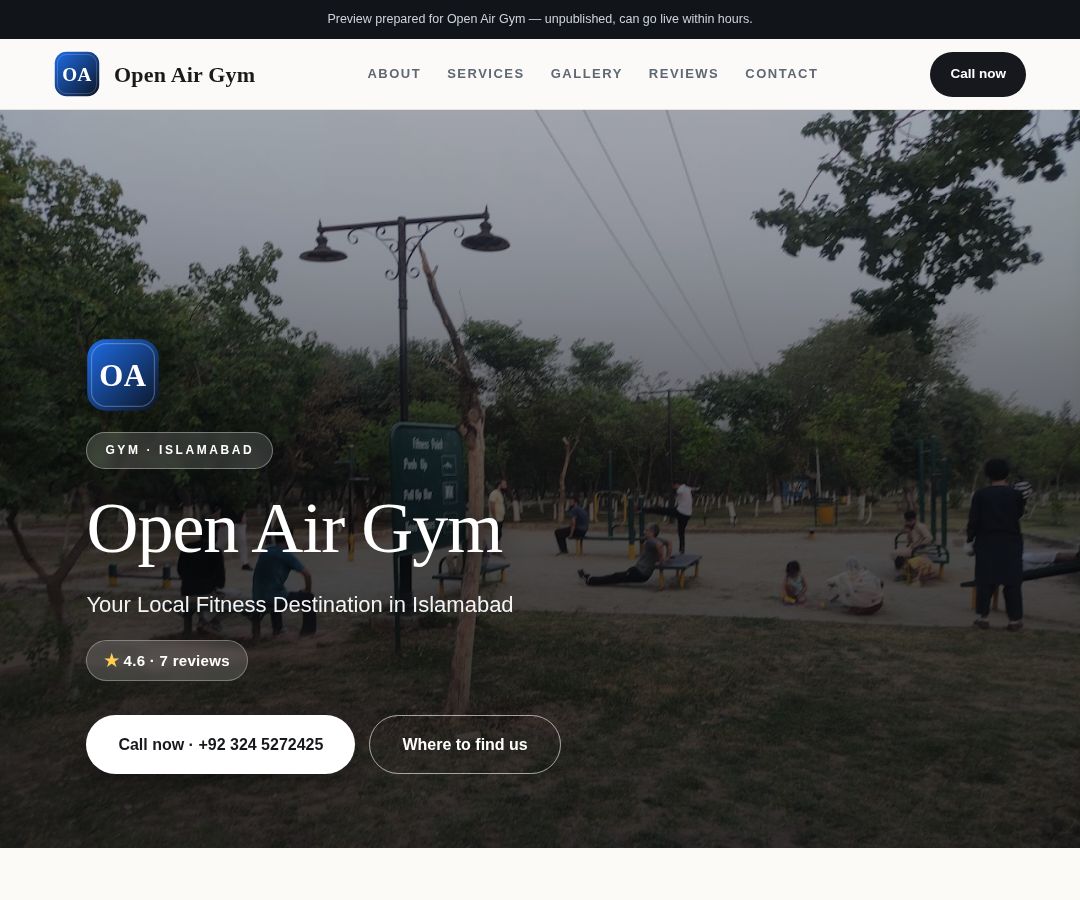This screenshot has width=1080, height=900.
Task: Open the Contact nav link
Action: [782, 74]
